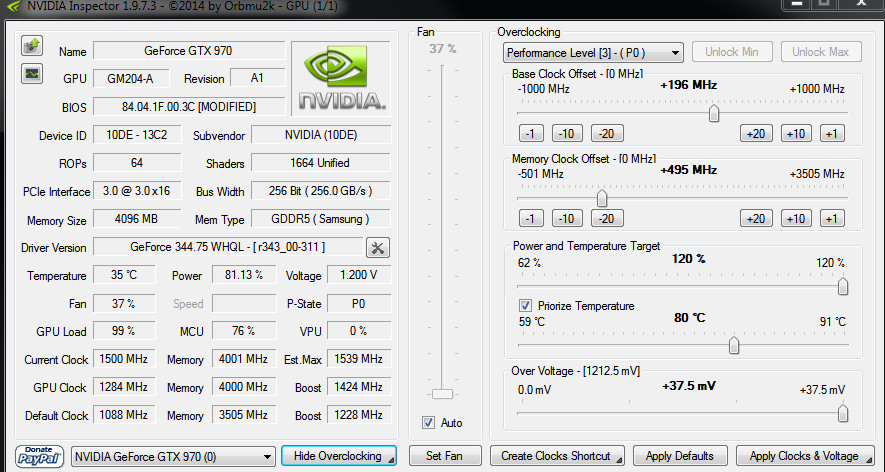Image resolution: width=885 pixels, height=472 pixels.
Task: Click -20 under Base Clock Offset
Action: [x=607, y=133]
